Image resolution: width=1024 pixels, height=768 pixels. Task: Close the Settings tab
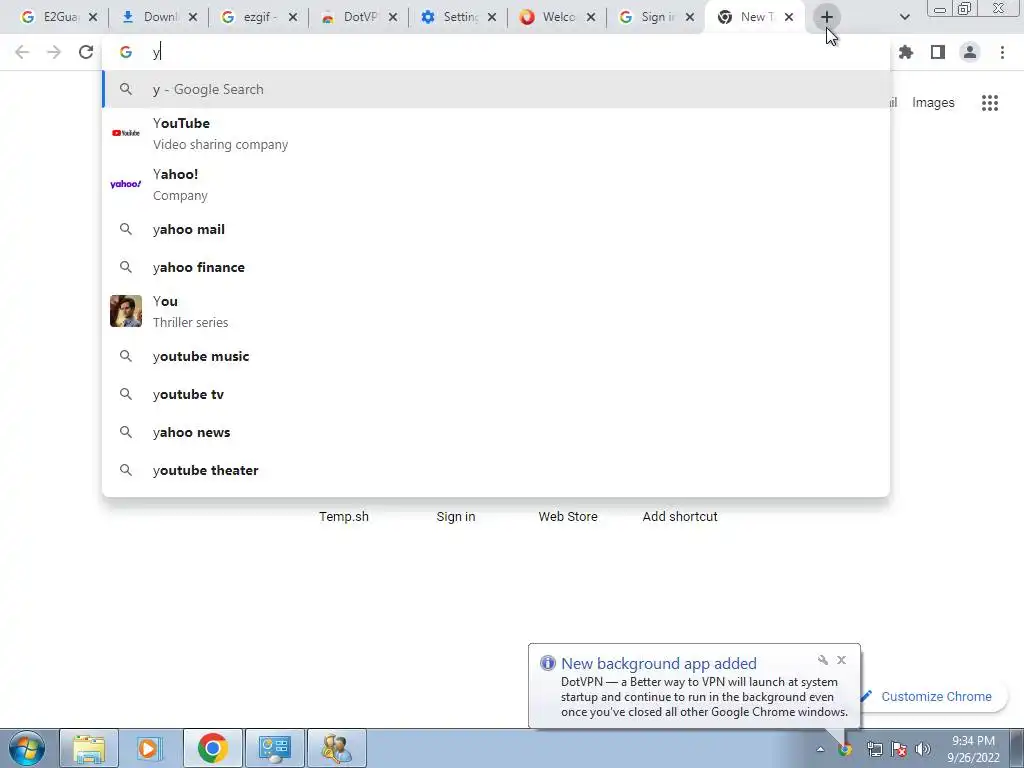[492, 18]
